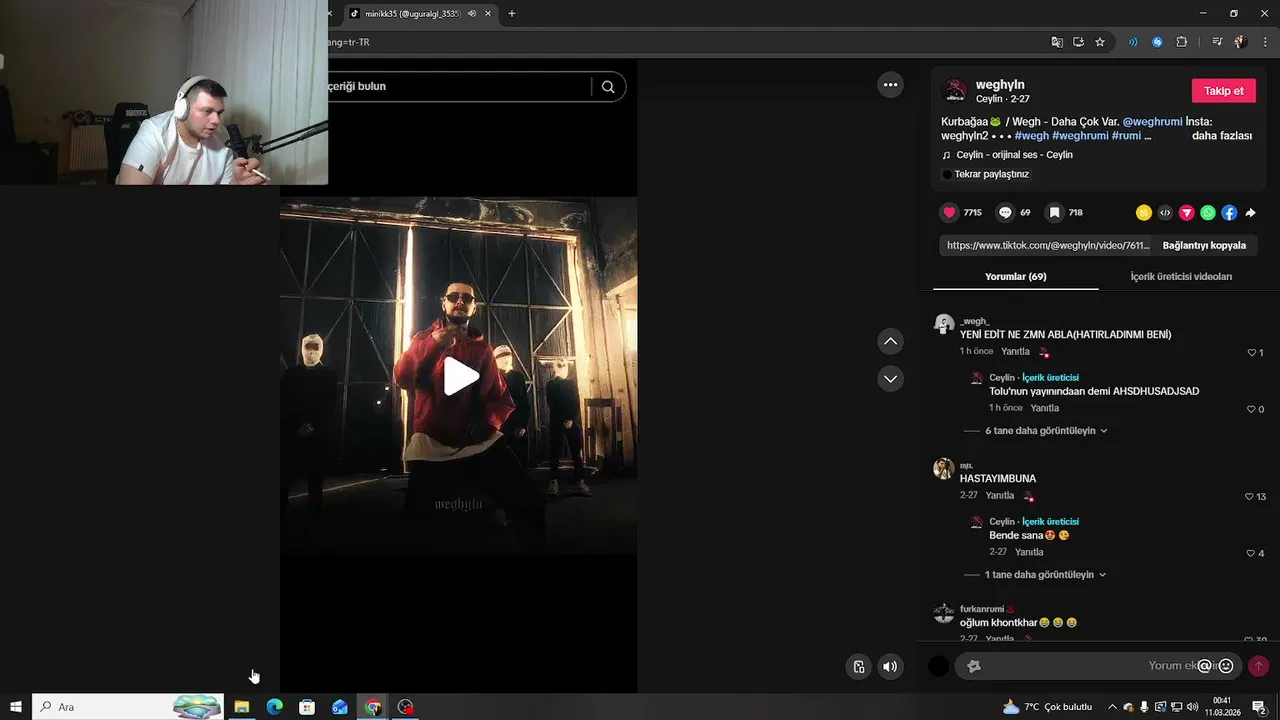1280x720 pixels.
Task: Click the Shazam extension icon
Action: 1157,42
